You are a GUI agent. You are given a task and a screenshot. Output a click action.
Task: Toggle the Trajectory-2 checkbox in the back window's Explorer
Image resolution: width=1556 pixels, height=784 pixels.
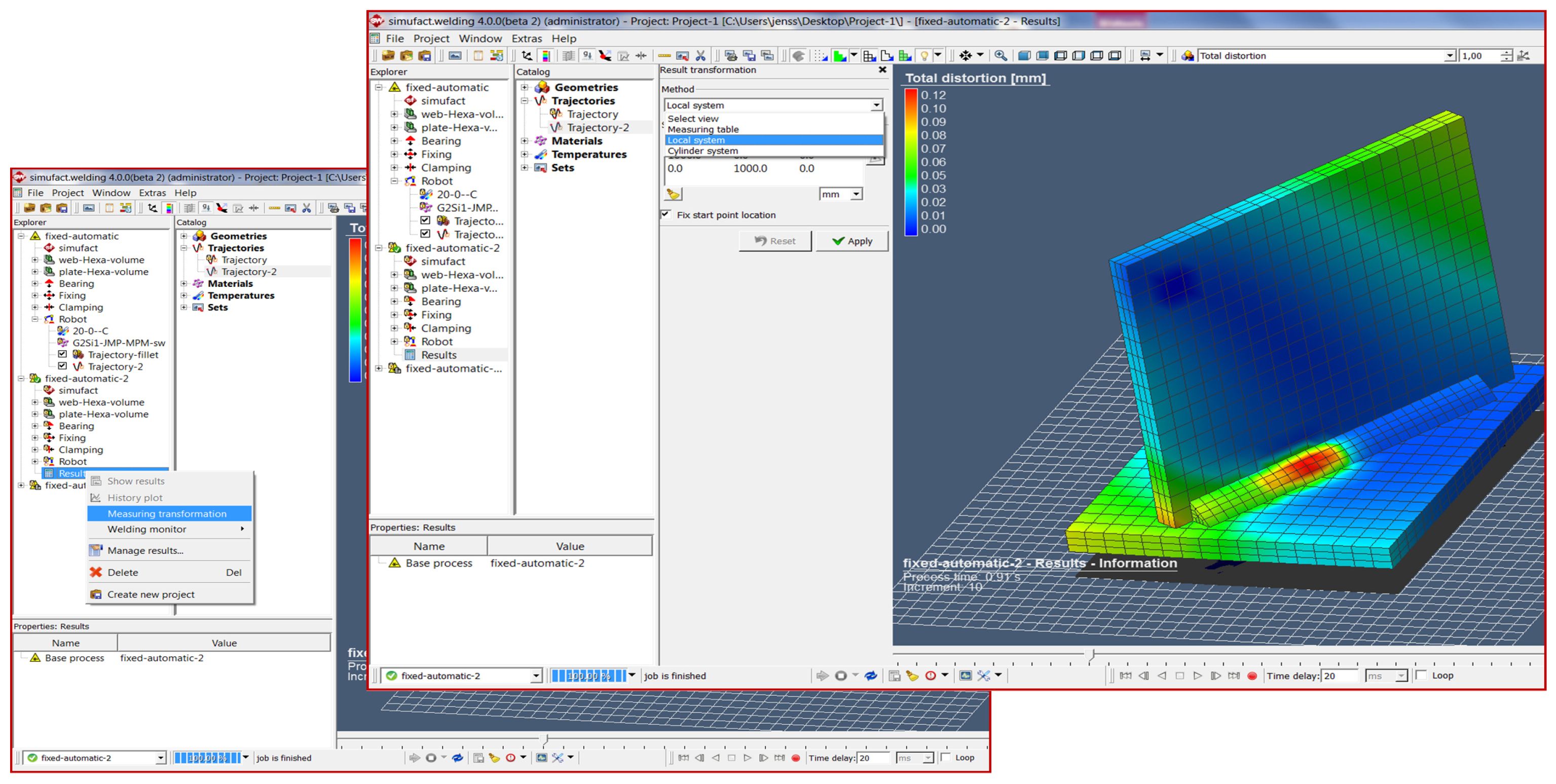63,366
